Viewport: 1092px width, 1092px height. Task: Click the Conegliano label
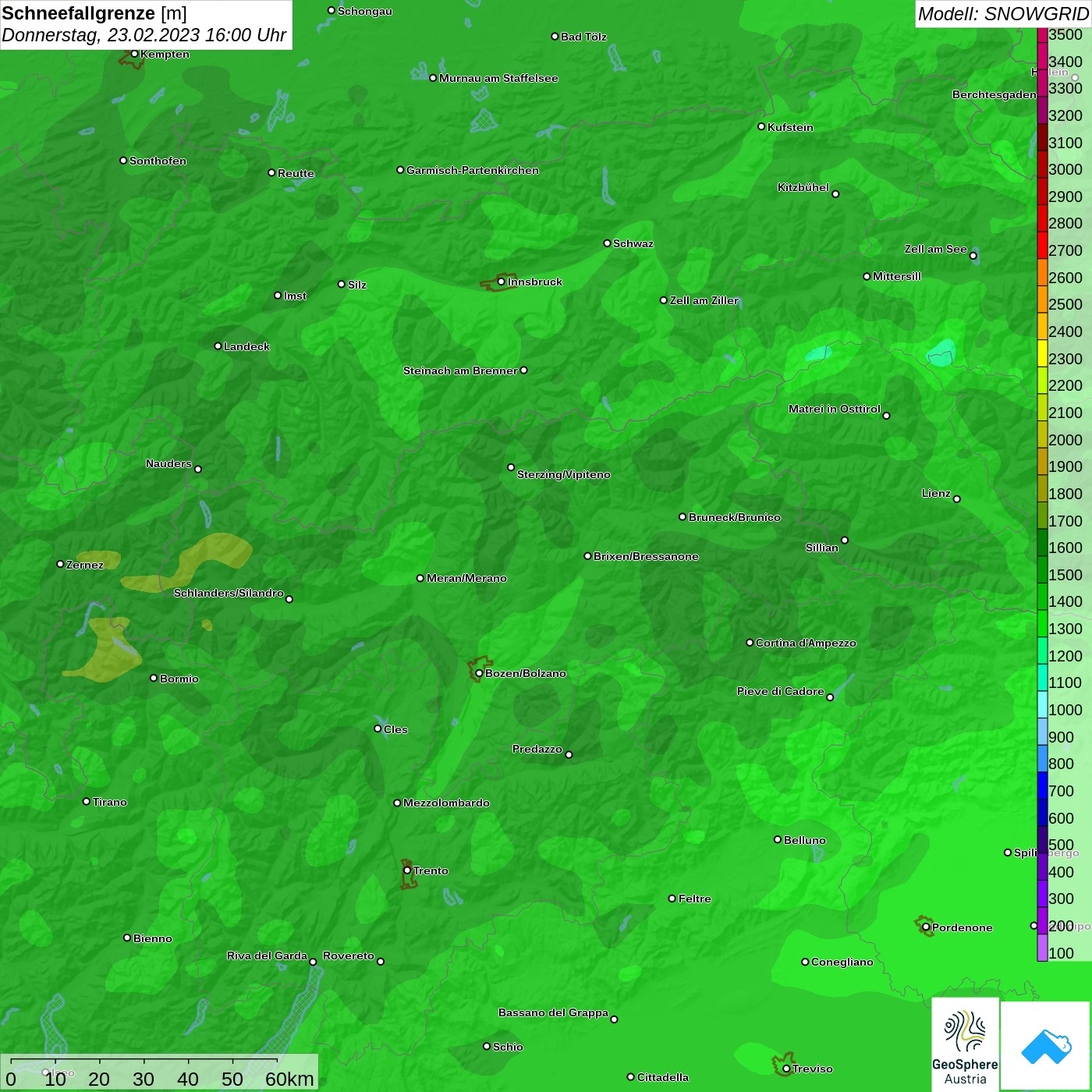[842, 962]
